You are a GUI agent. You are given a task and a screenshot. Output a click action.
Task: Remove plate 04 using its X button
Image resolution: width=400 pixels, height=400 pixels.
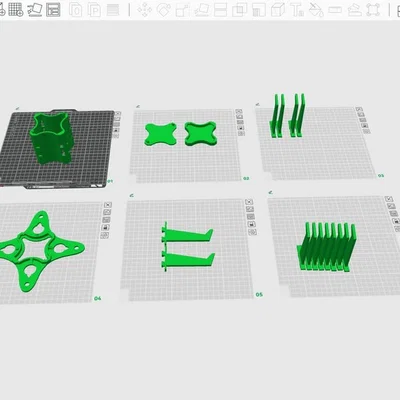(x=108, y=205)
